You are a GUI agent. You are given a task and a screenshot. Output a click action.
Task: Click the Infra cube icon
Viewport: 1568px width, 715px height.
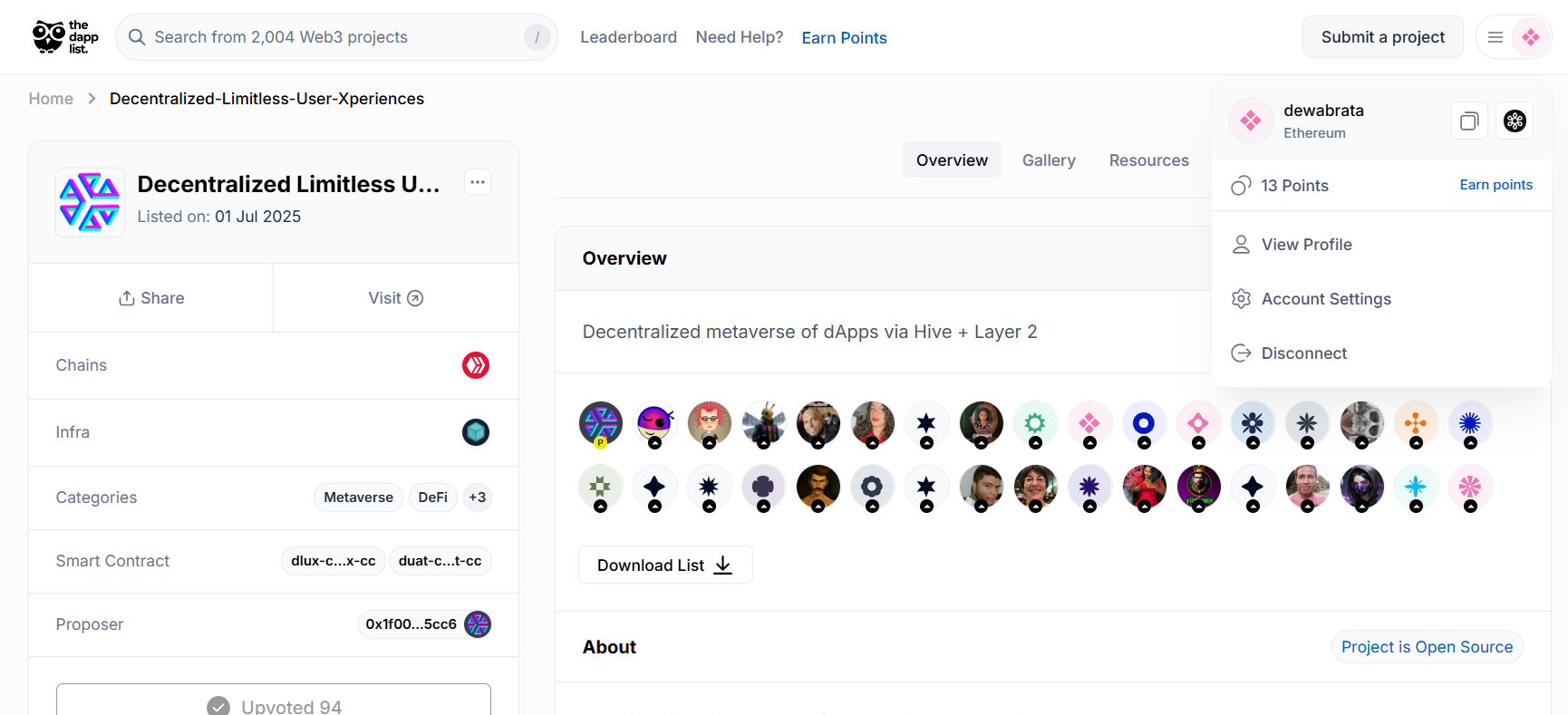click(x=476, y=432)
